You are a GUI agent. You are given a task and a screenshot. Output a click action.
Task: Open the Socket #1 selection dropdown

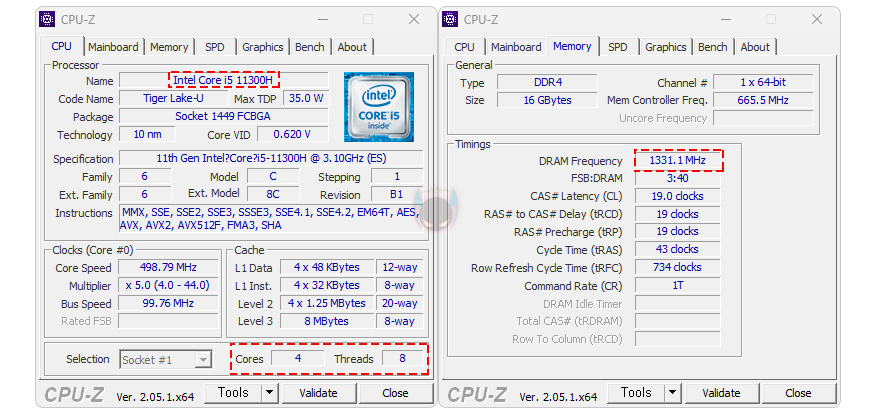[166, 360]
